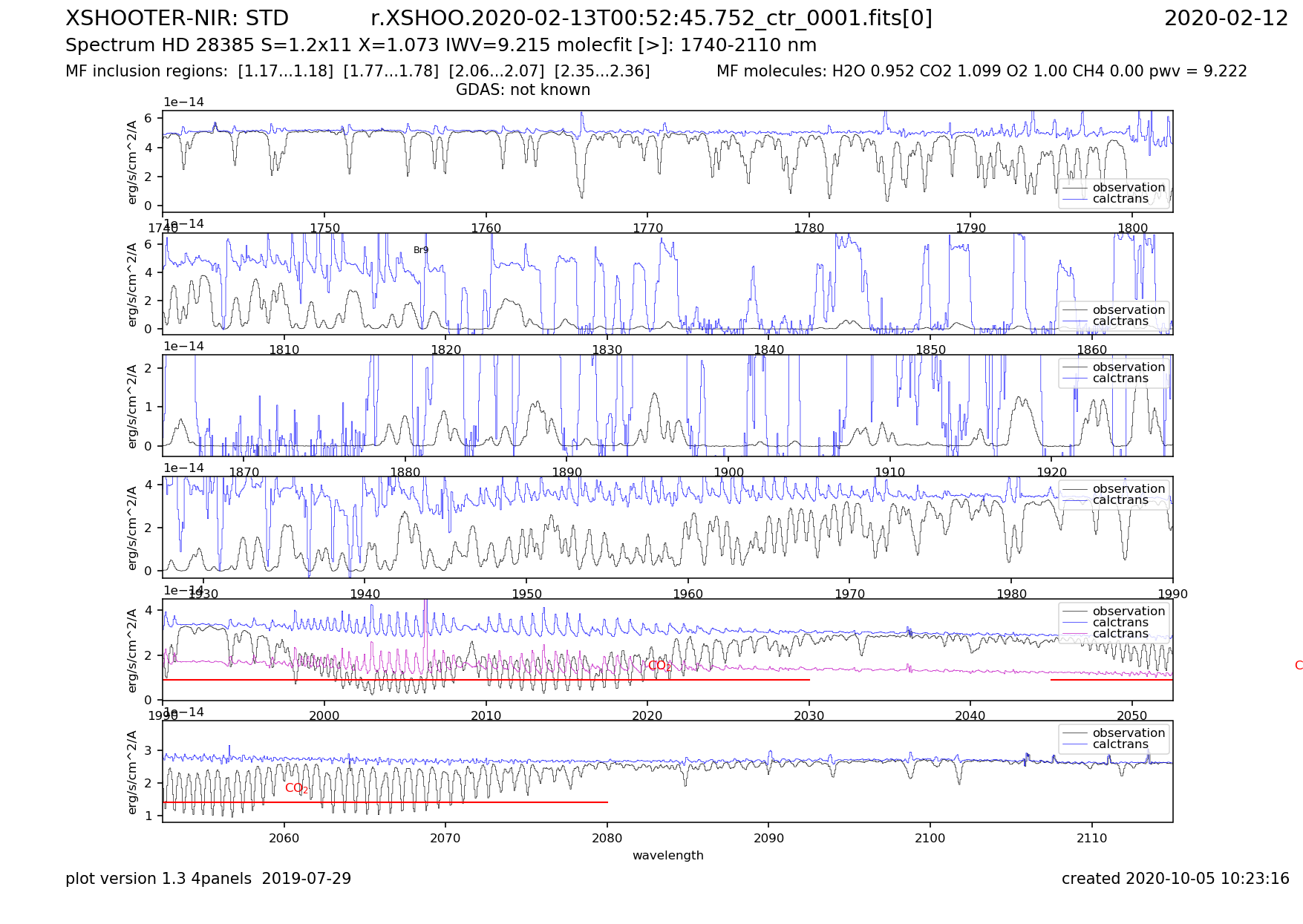Click the legend in the top panel
The image size is (1303, 924).
1113,193
